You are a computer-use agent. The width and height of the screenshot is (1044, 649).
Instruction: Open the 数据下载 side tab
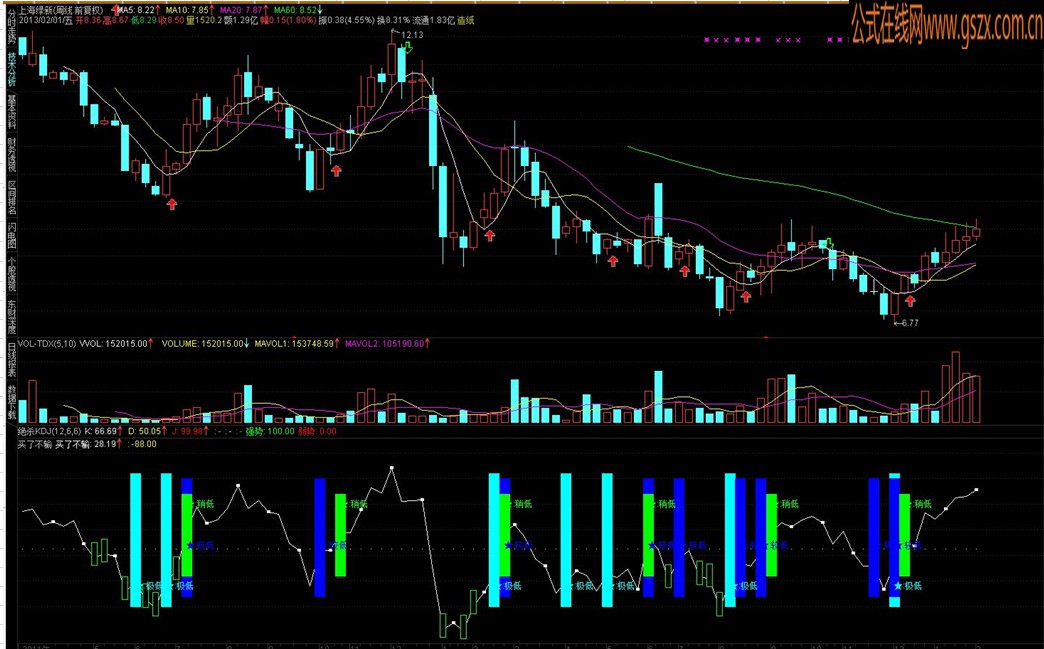[11, 403]
